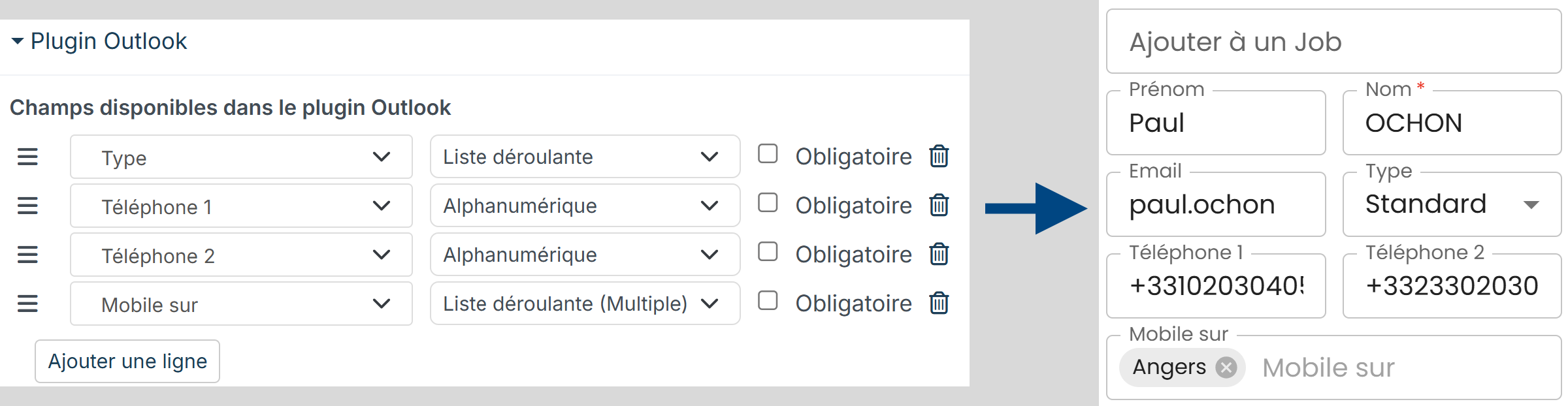Click the Ajouter à un Job field
Image resolution: width=1568 pixels, height=406 pixels.
click(x=1333, y=42)
